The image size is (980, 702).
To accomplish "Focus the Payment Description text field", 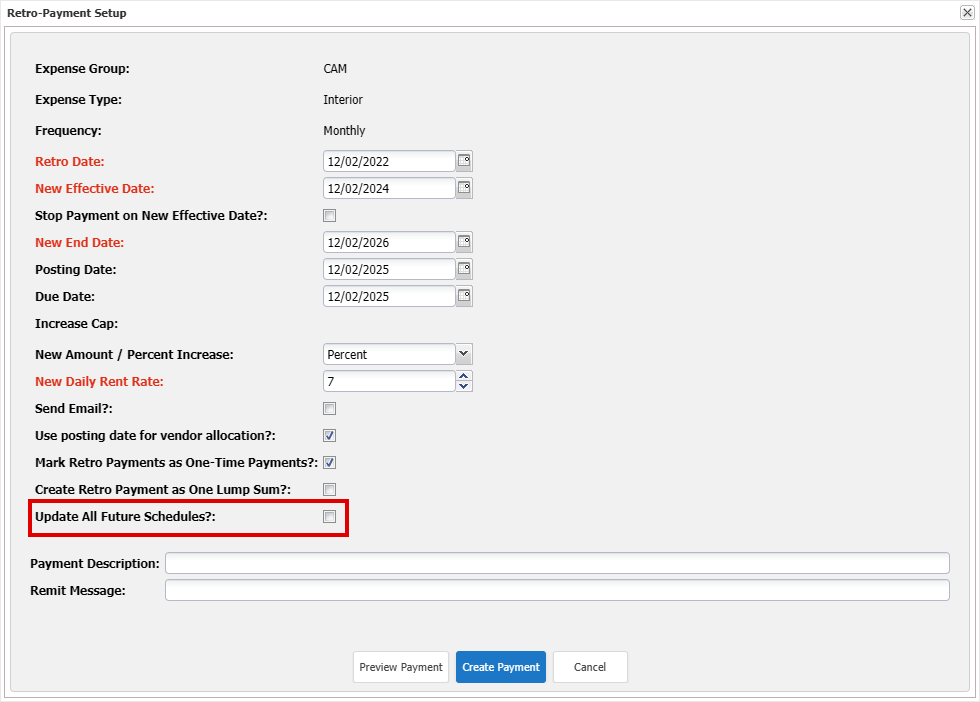I will point(557,563).
